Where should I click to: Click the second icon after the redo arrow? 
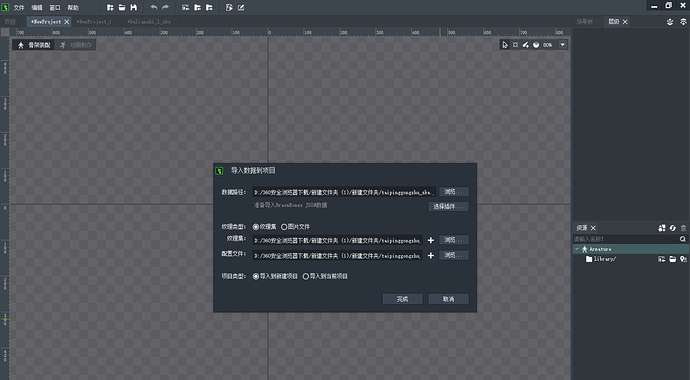click(x=198, y=7)
